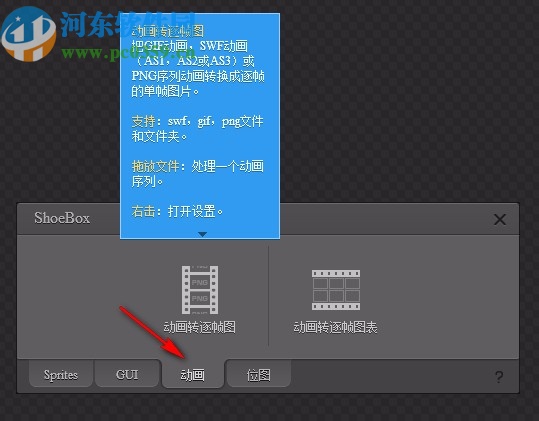
Task: Click the 动画转逐帧图表 label text
Action: tap(336, 327)
